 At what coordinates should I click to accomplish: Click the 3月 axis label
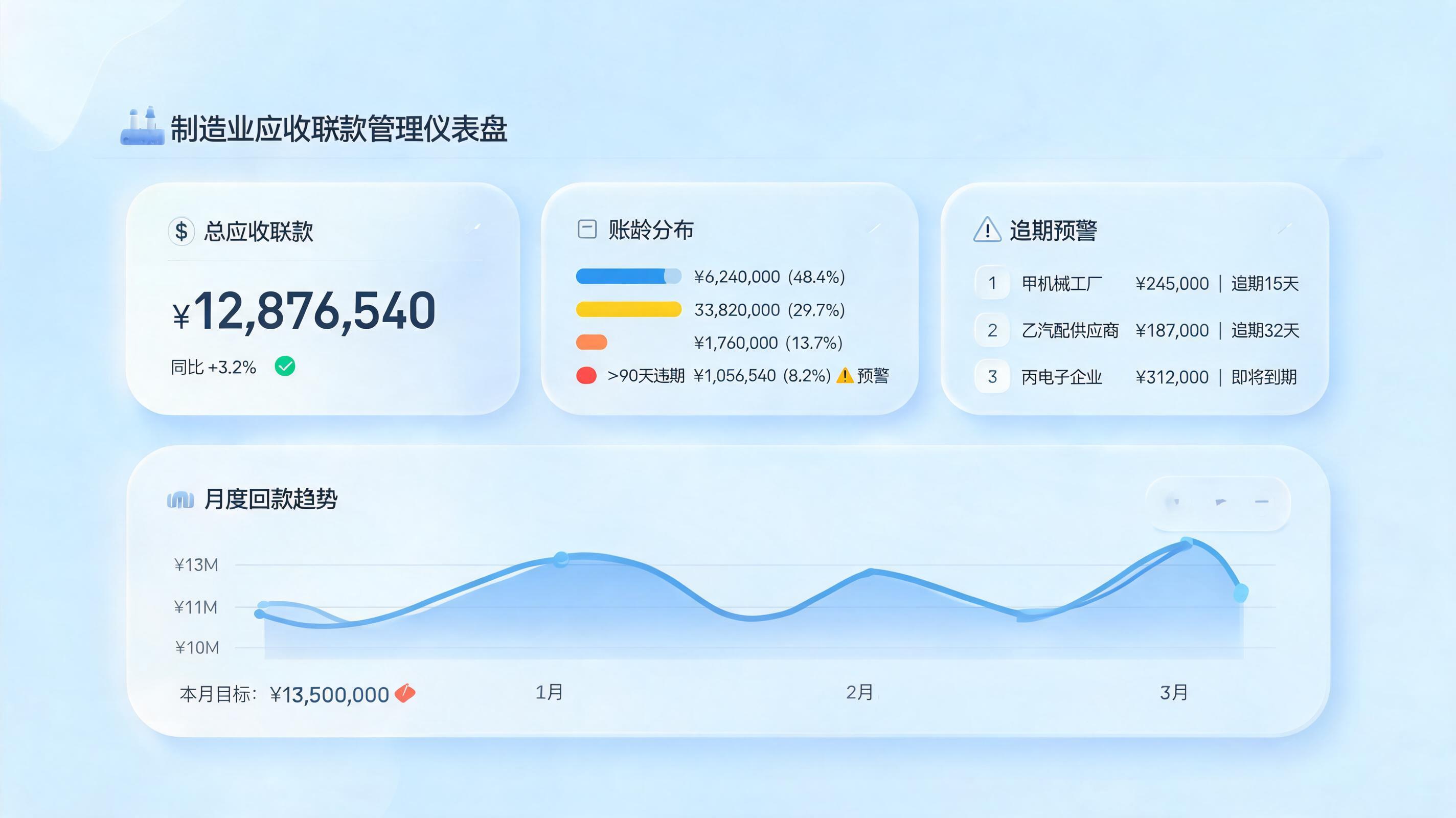point(1173,692)
